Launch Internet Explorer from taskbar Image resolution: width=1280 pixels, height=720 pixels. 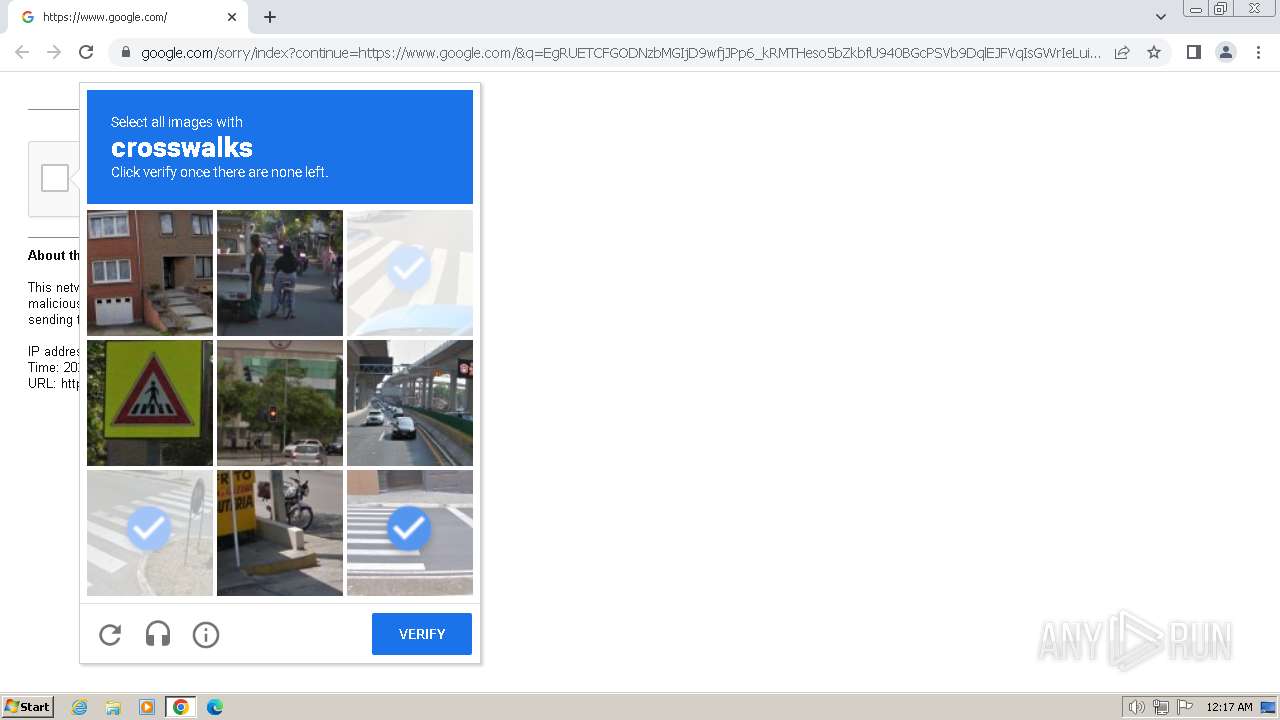pos(80,707)
